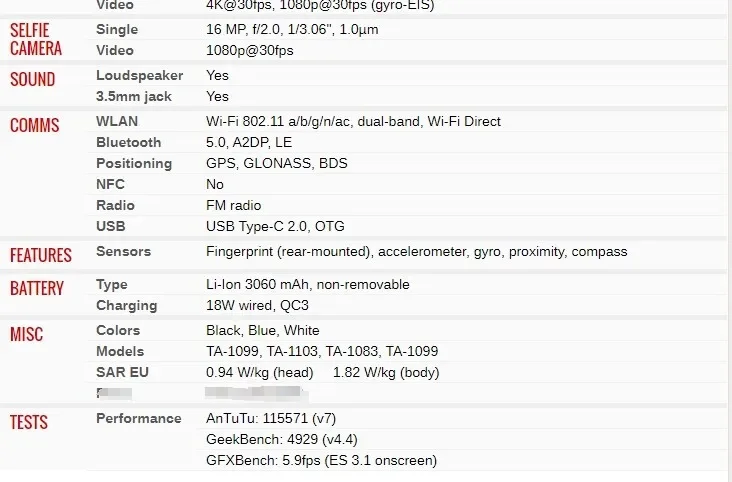Open the Sensors glossary link
Viewport: 732px width, 482px height.
pyautogui.click(x=123, y=251)
